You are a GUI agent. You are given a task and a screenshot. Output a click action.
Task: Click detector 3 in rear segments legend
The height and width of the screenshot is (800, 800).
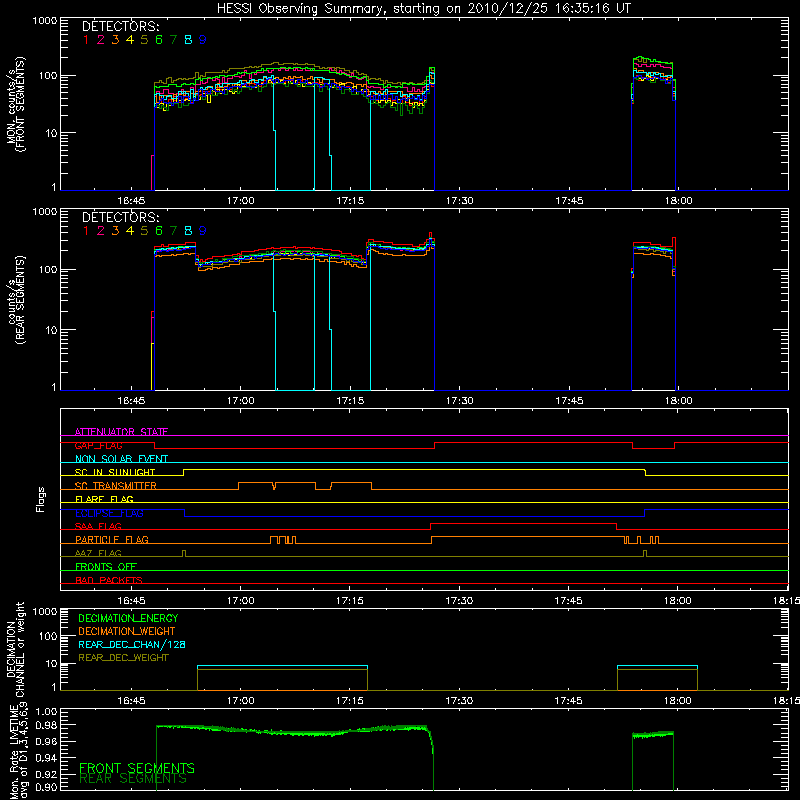[x=115, y=231]
